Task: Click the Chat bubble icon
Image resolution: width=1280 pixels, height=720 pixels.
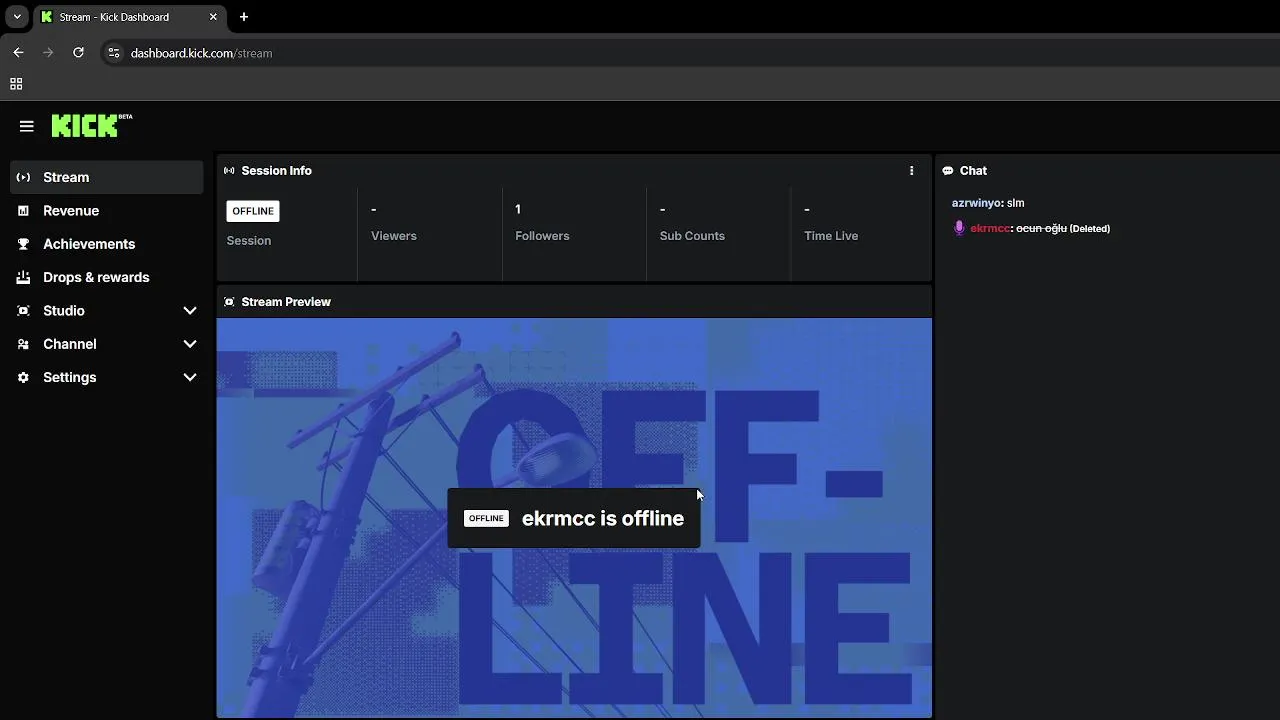Action: 948,171
